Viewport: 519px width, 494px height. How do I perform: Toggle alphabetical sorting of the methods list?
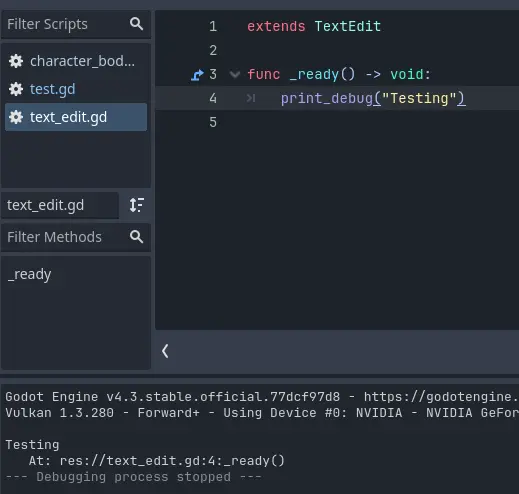coord(136,205)
